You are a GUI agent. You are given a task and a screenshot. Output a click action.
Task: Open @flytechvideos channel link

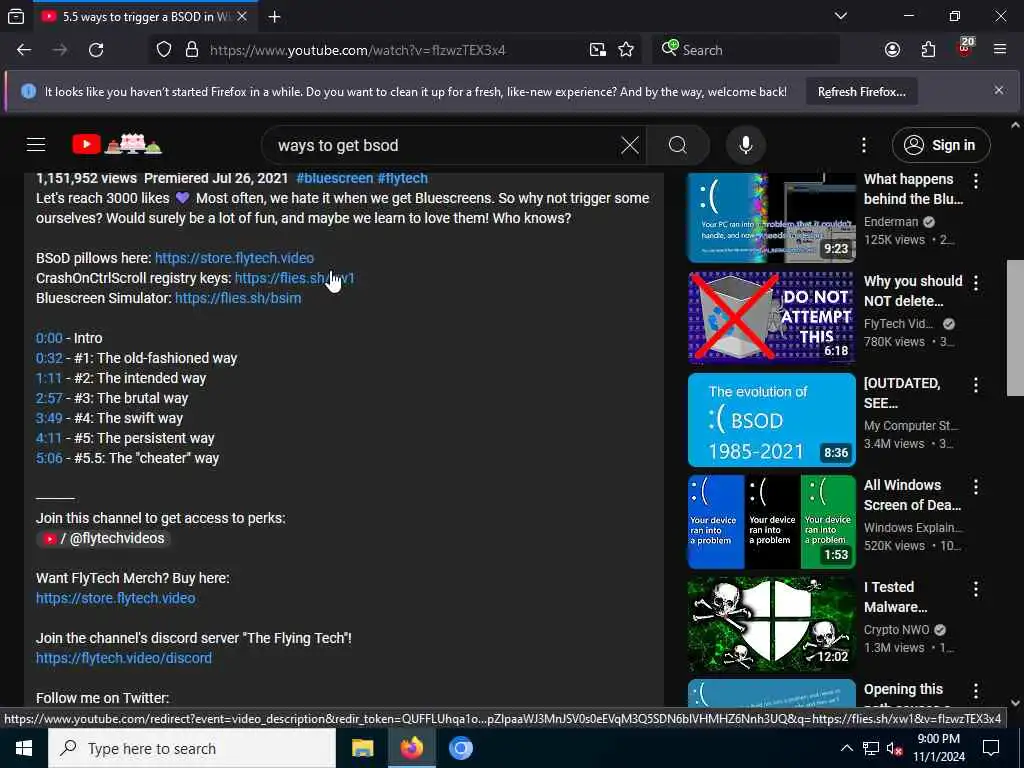pos(103,539)
